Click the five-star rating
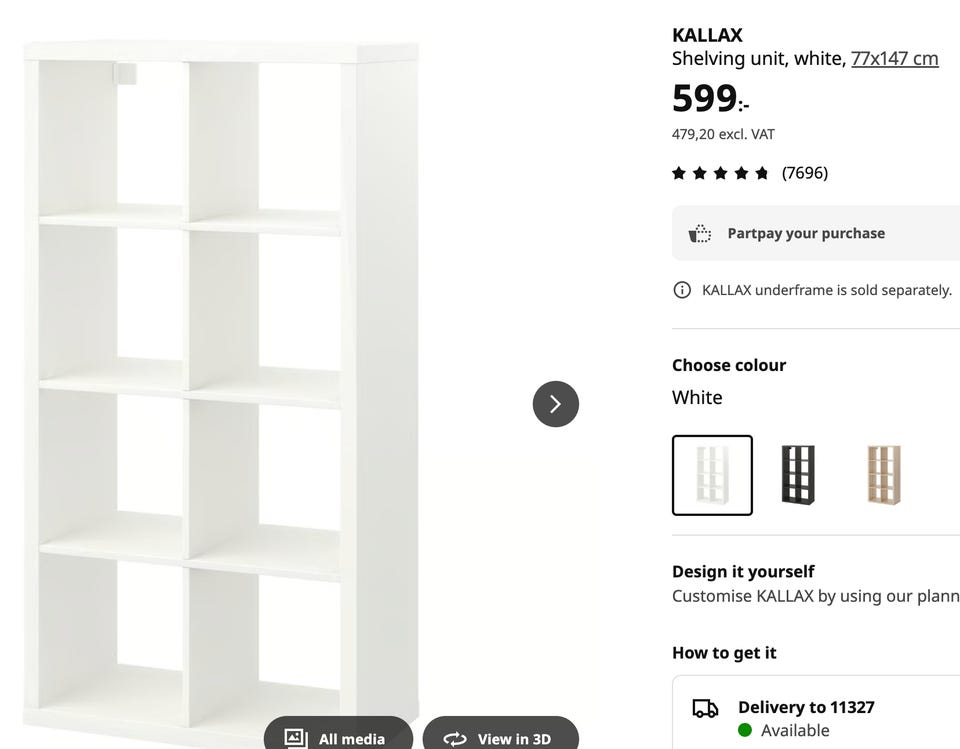 tap(720, 173)
